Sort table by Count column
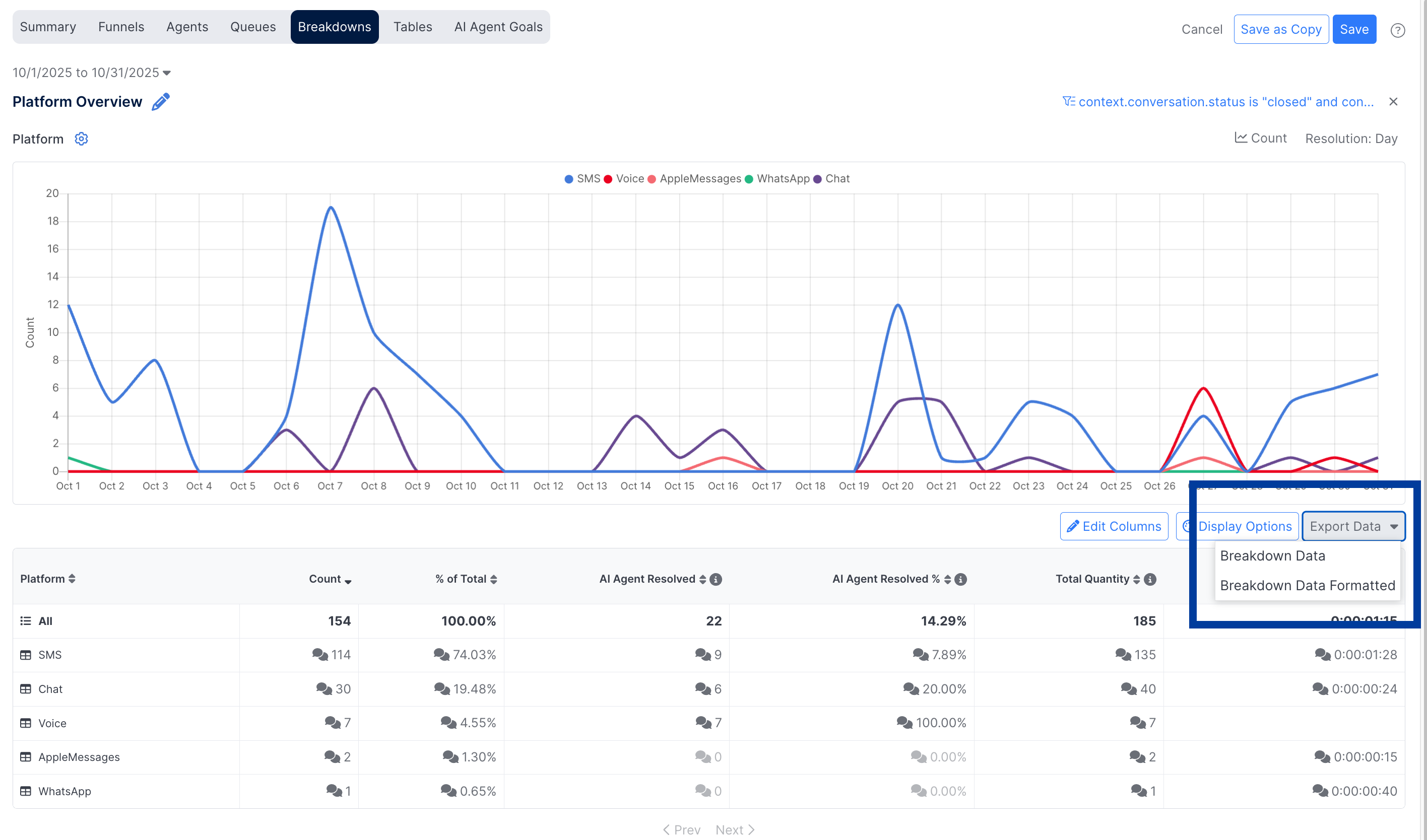The image size is (1427, 840). coord(330,579)
